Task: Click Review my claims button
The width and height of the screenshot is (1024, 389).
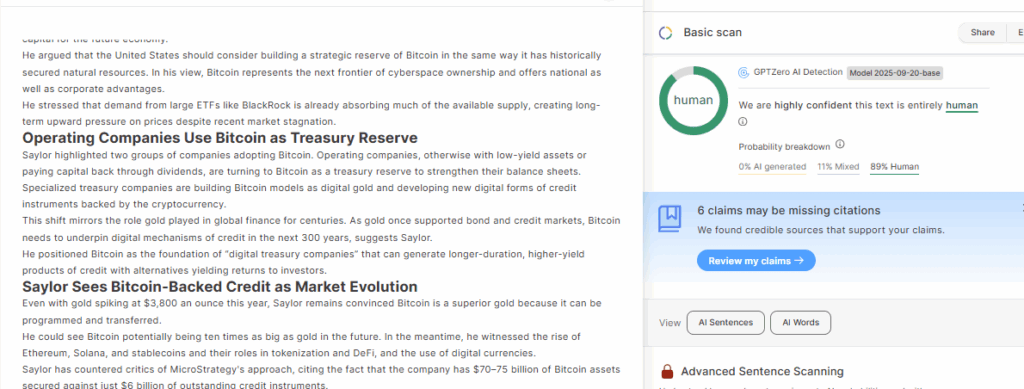Action: [756, 260]
